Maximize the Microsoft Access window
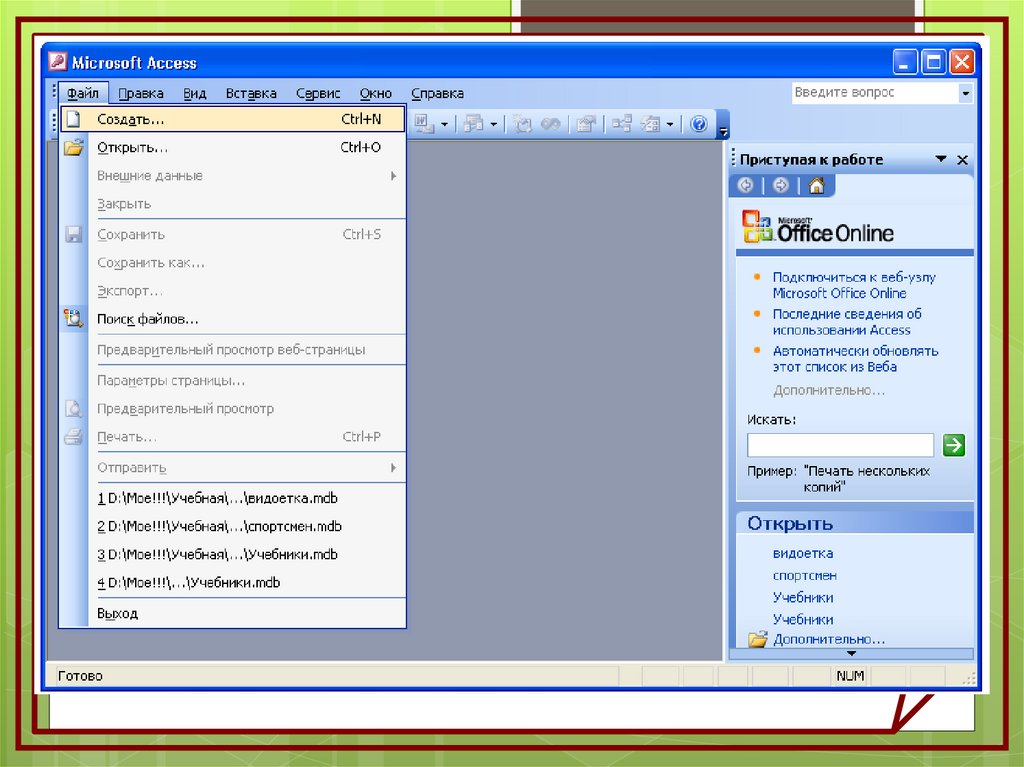 [x=933, y=62]
